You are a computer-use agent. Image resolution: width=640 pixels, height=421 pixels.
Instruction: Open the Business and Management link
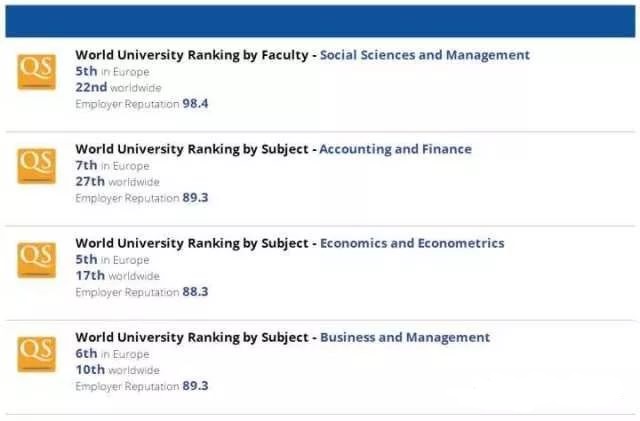[x=405, y=338]
